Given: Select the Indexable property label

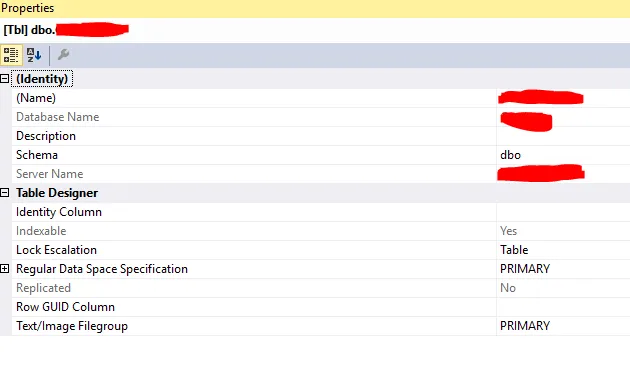Looking at the screenshot, I should coord(41,231).
